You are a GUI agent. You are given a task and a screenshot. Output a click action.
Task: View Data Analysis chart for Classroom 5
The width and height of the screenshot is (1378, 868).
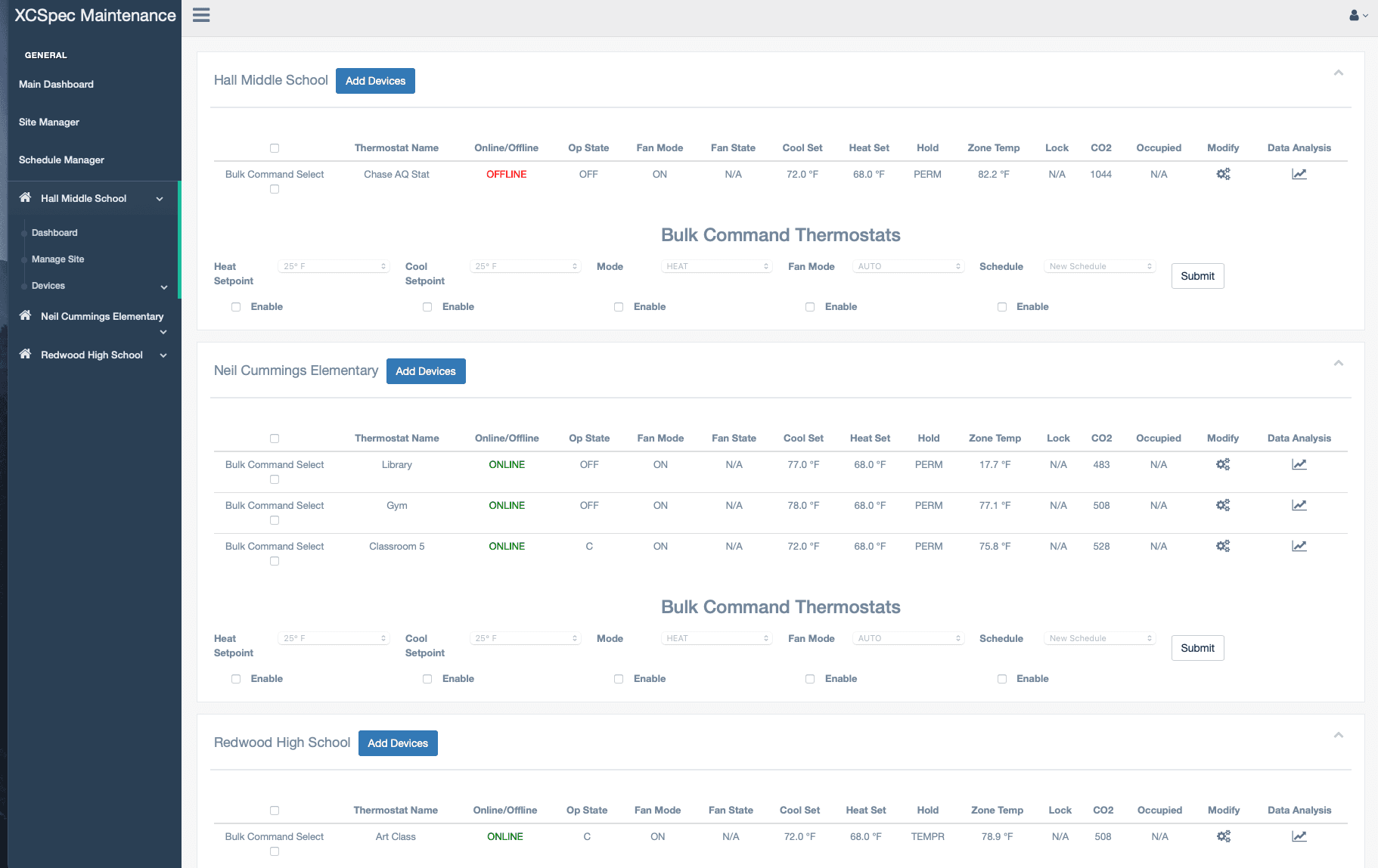(1299, 546)
